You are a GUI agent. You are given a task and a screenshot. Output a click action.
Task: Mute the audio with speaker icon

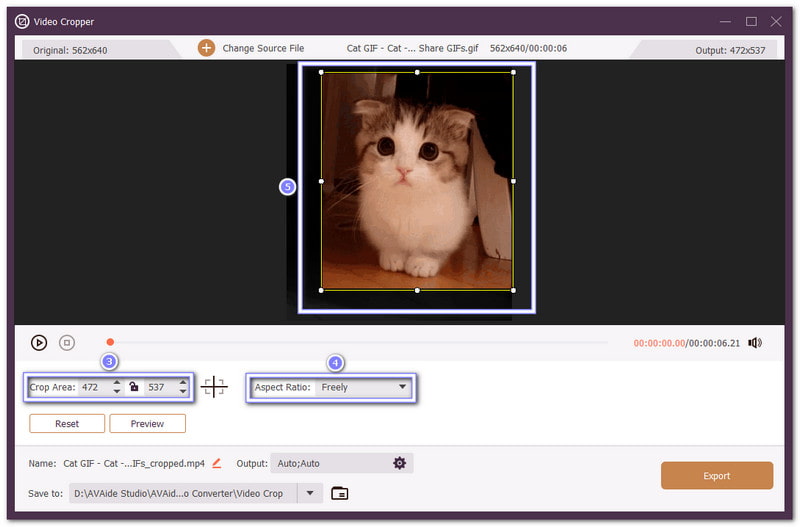click(755, 343)
